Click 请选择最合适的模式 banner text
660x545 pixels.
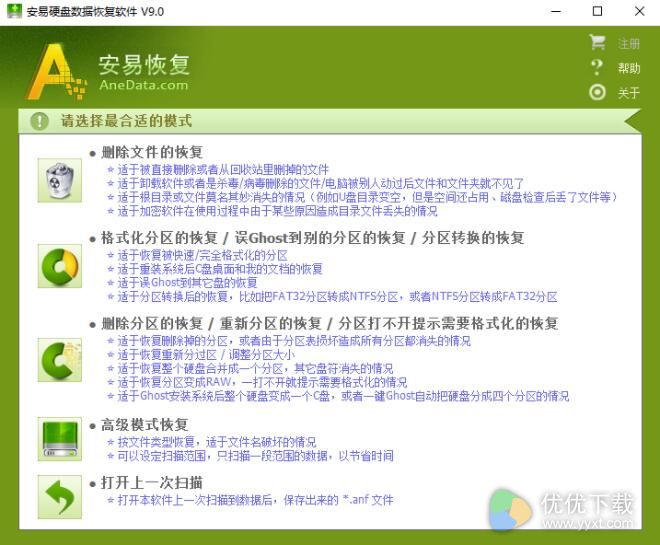click(126, 121)
